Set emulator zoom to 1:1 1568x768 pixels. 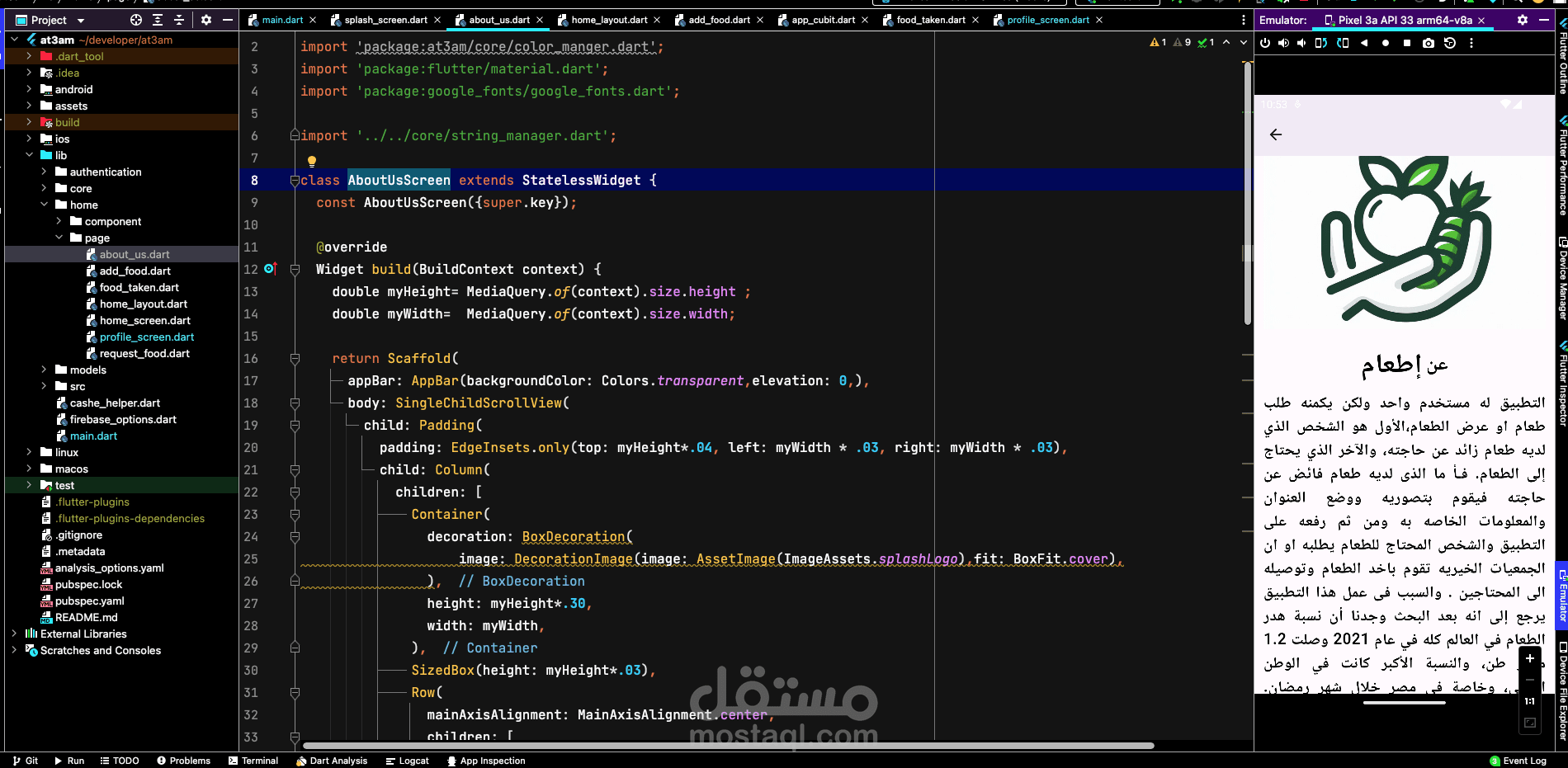1530,701
